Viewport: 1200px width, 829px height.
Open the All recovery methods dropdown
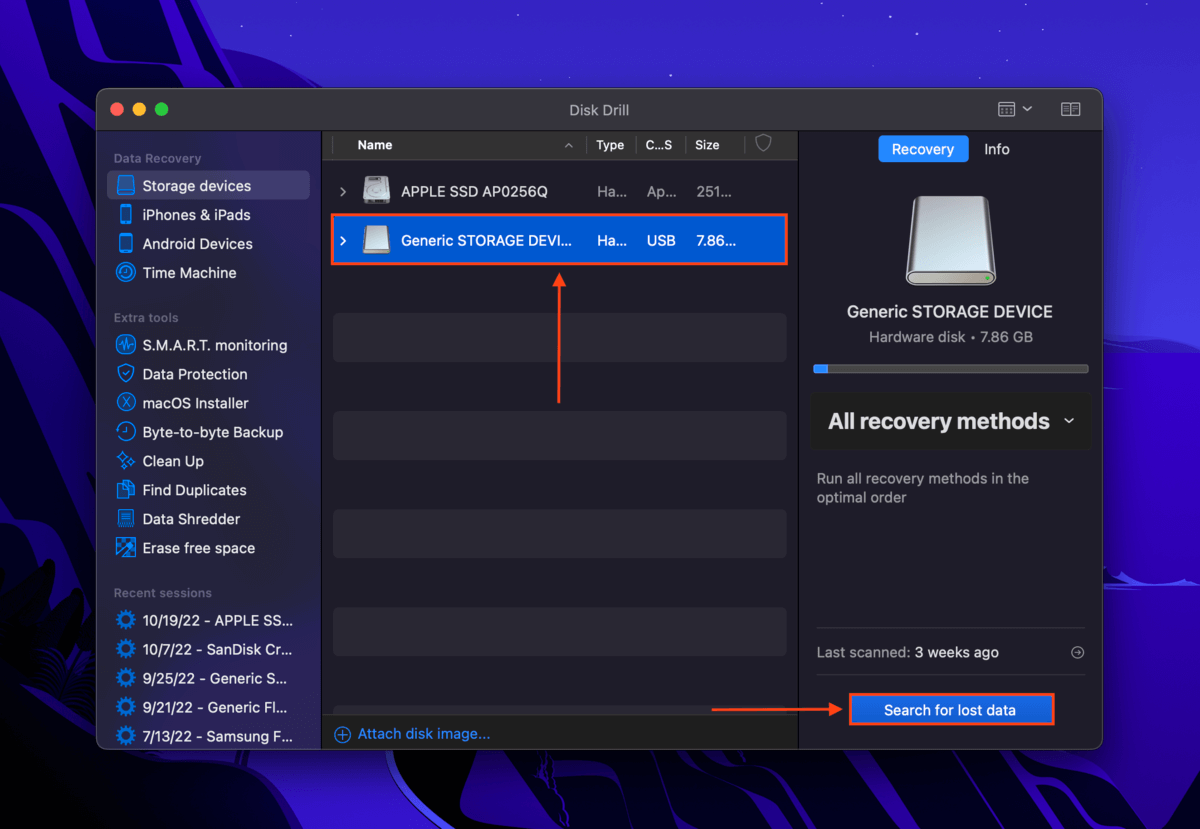coord(950,421)
